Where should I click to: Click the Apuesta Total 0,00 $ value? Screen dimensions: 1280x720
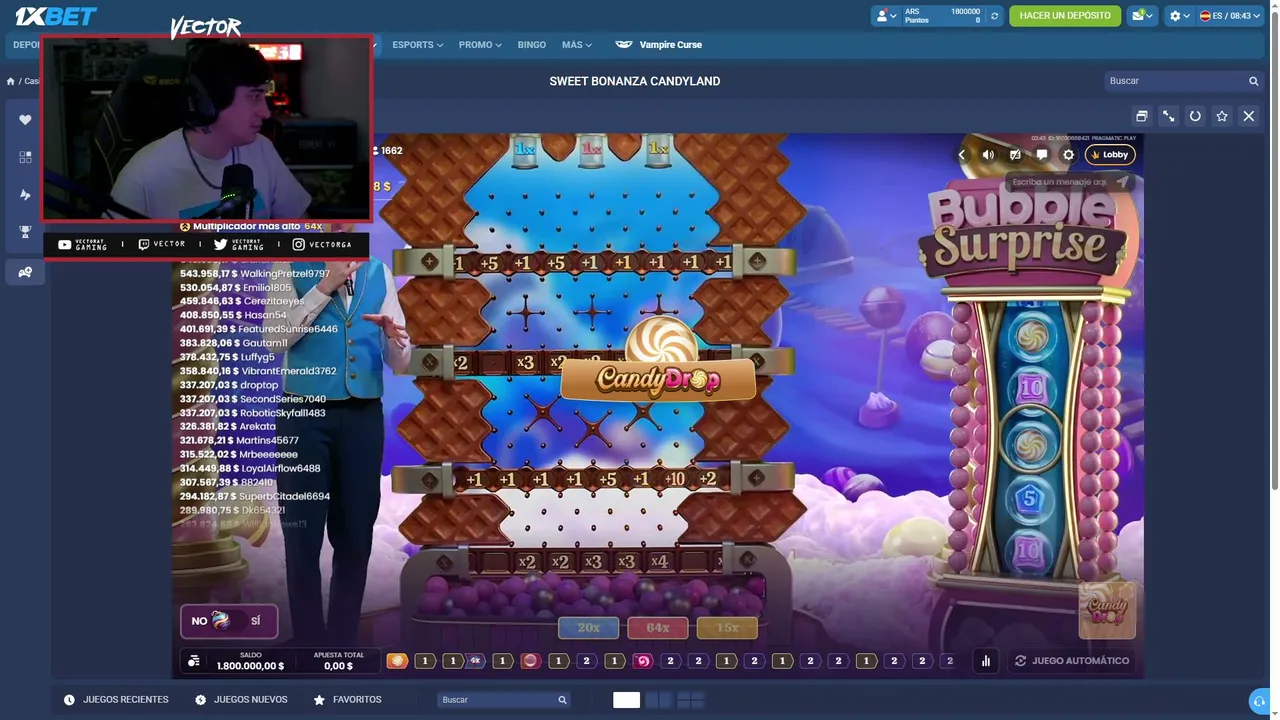tap(339, 666)
